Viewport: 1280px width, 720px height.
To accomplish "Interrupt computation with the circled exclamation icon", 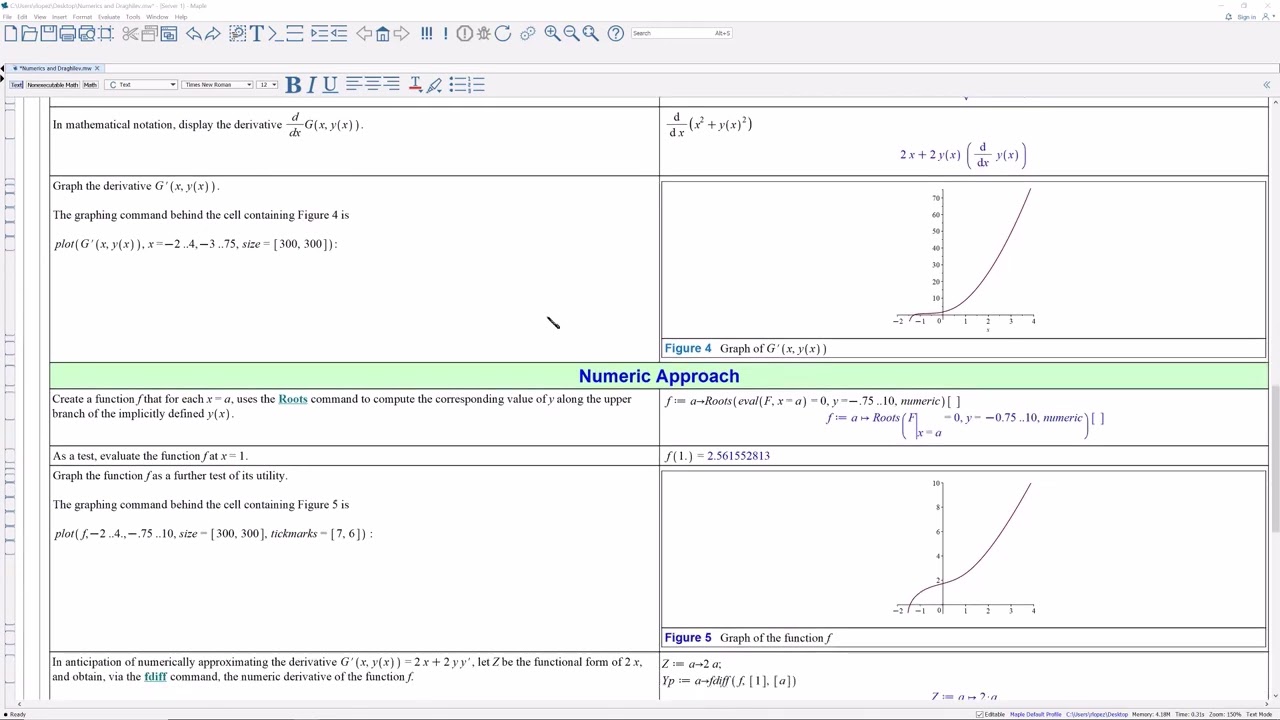I will [464, 34].
